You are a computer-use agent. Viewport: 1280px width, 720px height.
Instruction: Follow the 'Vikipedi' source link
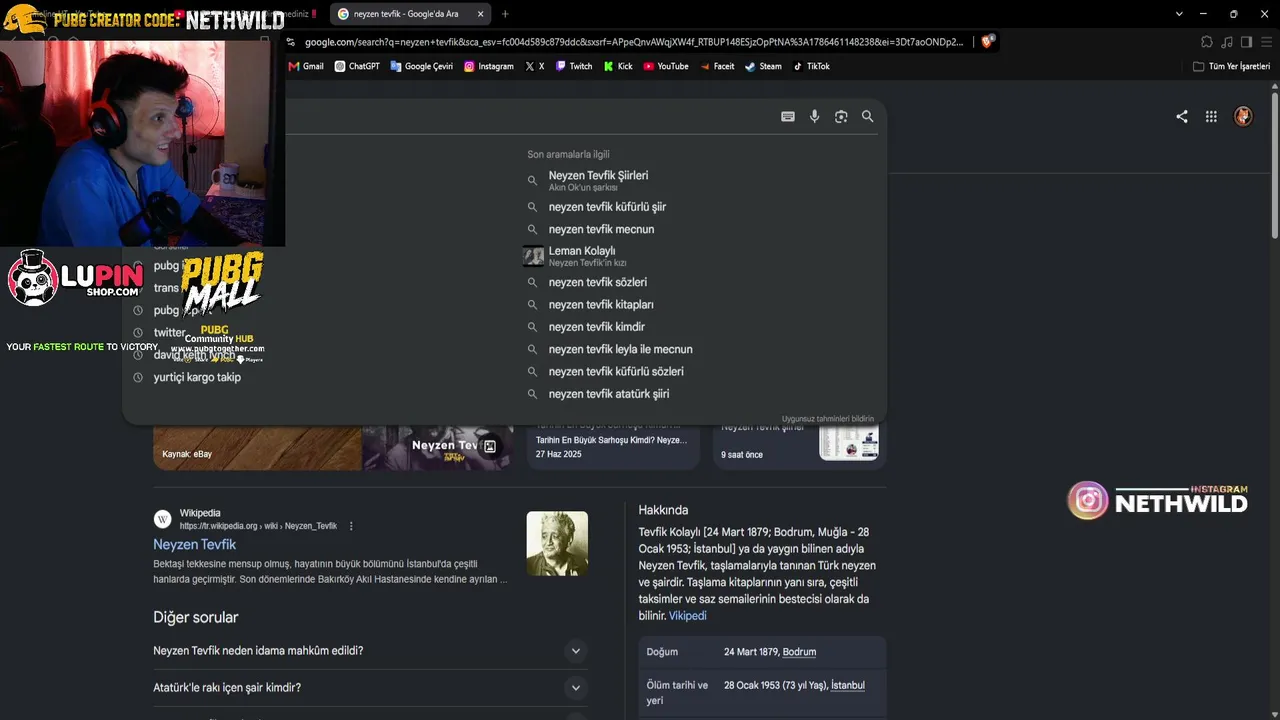point(688,616)
